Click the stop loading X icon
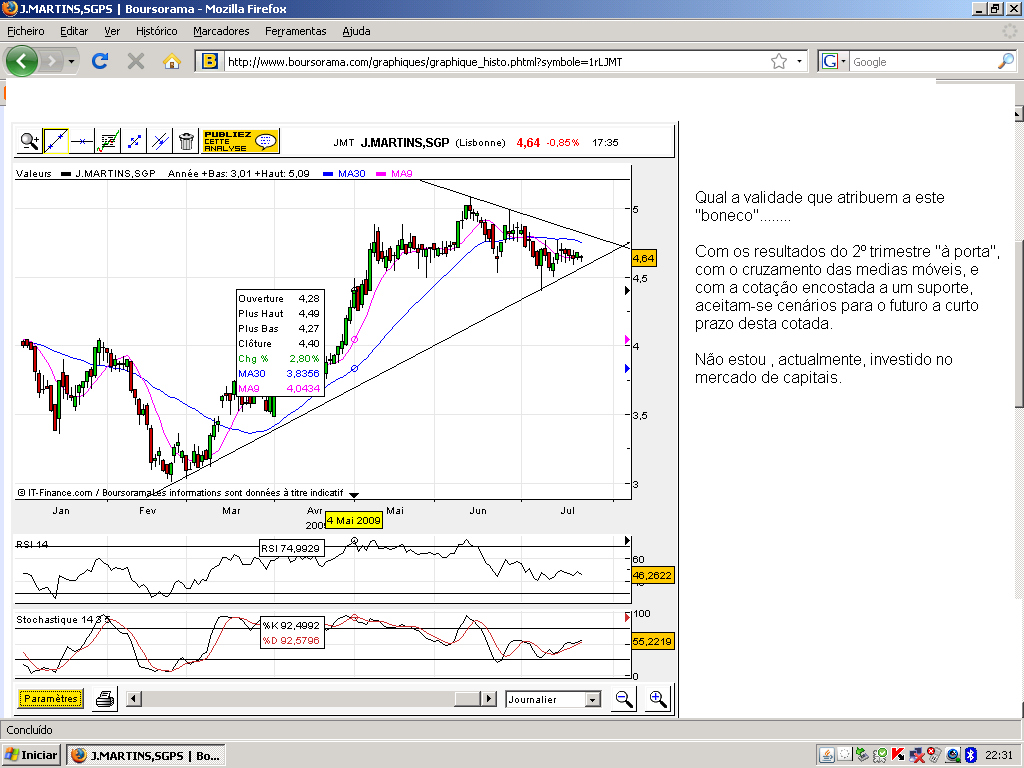The image size is (1024, 768). click(x=136, y=61)
